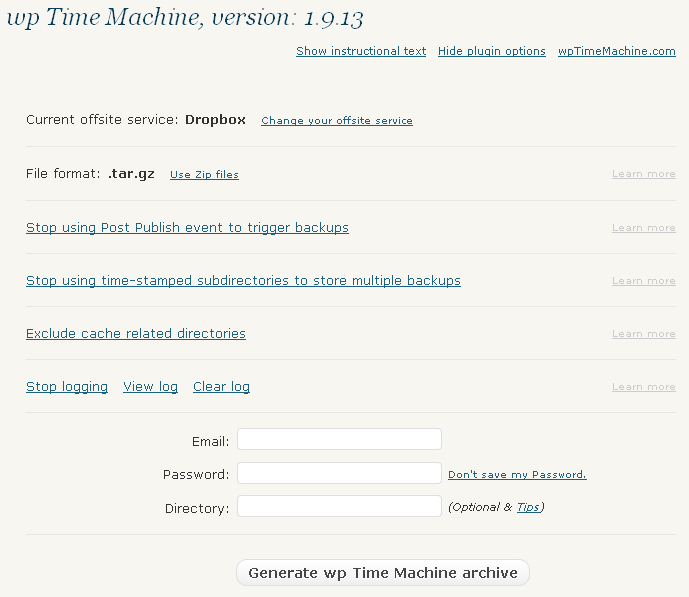Change your offsite service from Dropbox
The image size is (689, 597).
337,121
